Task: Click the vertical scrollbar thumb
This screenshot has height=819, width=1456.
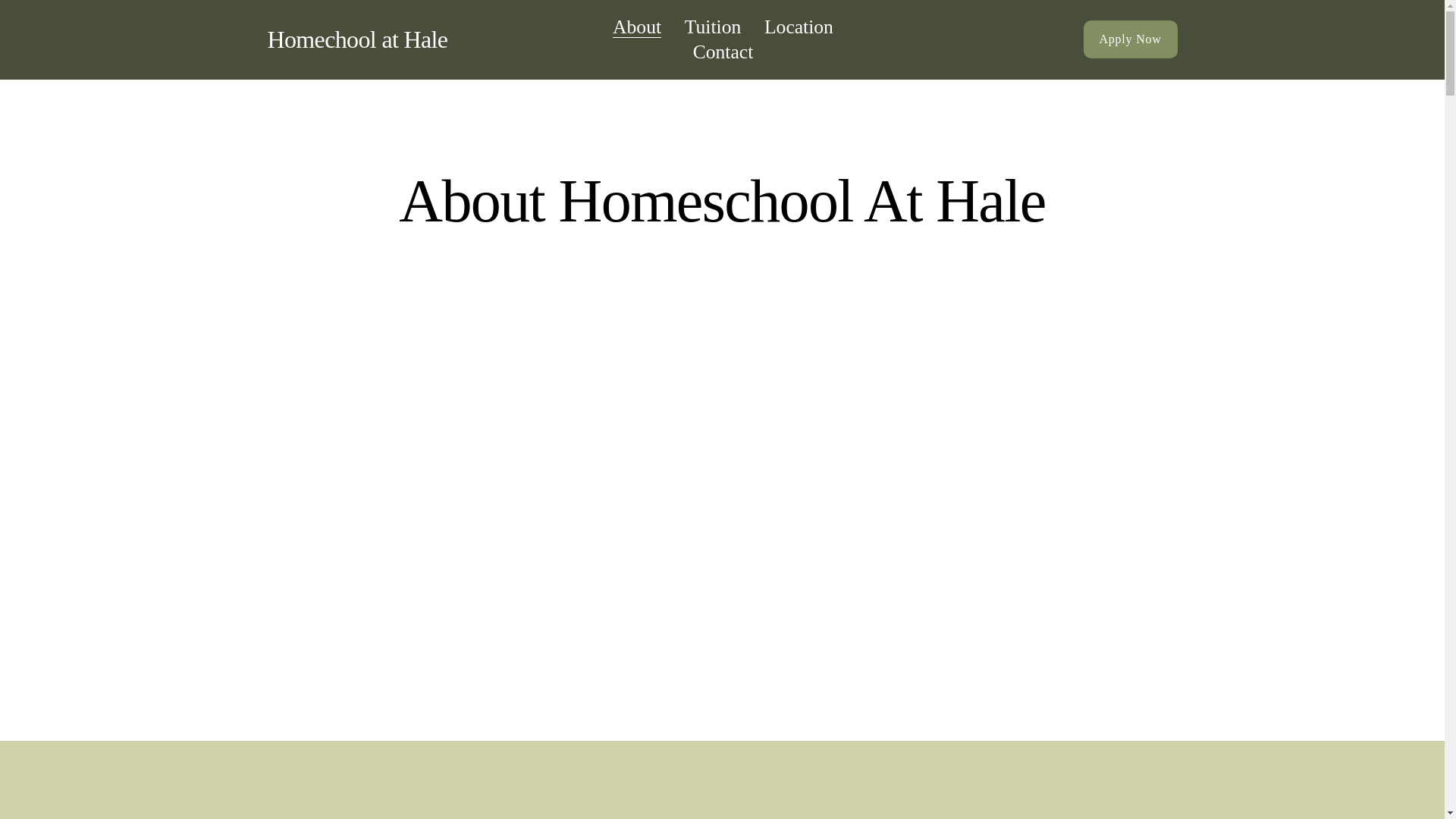Action: tap(1450, 53)
